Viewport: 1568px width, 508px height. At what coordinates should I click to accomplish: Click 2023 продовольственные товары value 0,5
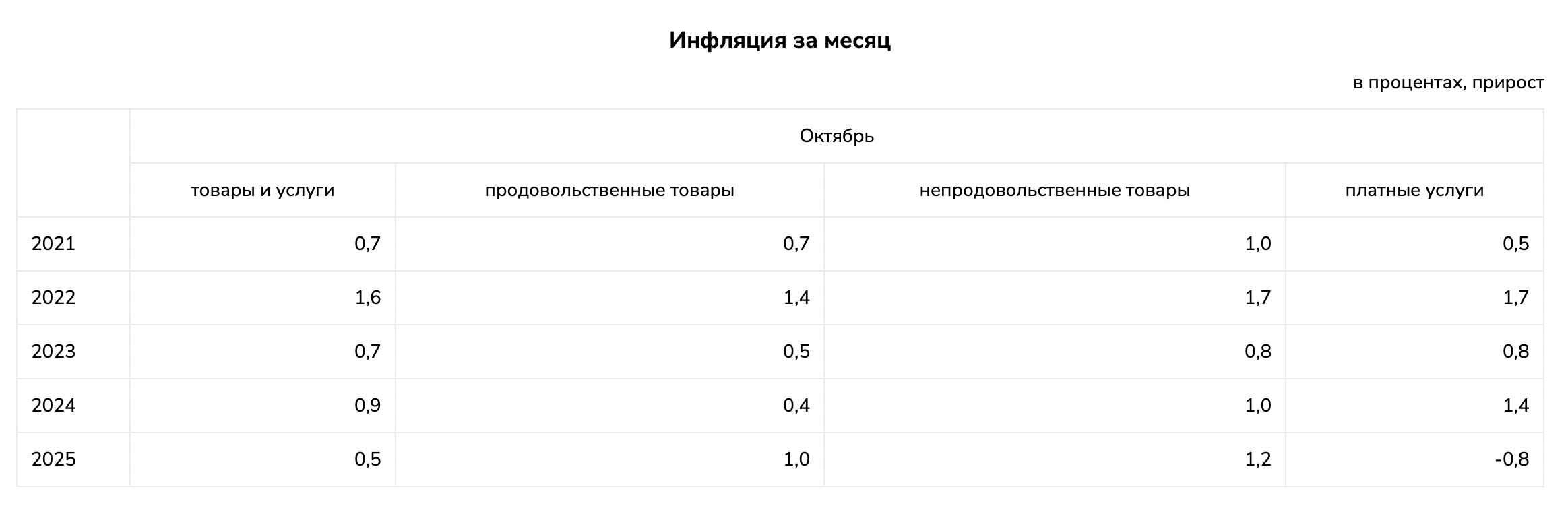coord(796,352)
